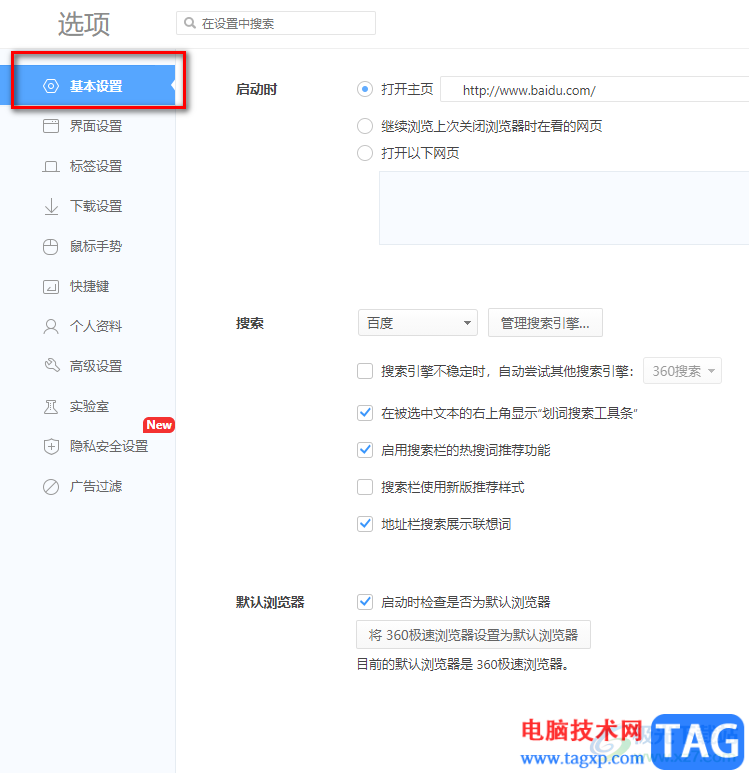This screenshot has width=749, height=773.
Task: Click the 鼠标手势 mouse icon
Action: (x=50, y=246)
